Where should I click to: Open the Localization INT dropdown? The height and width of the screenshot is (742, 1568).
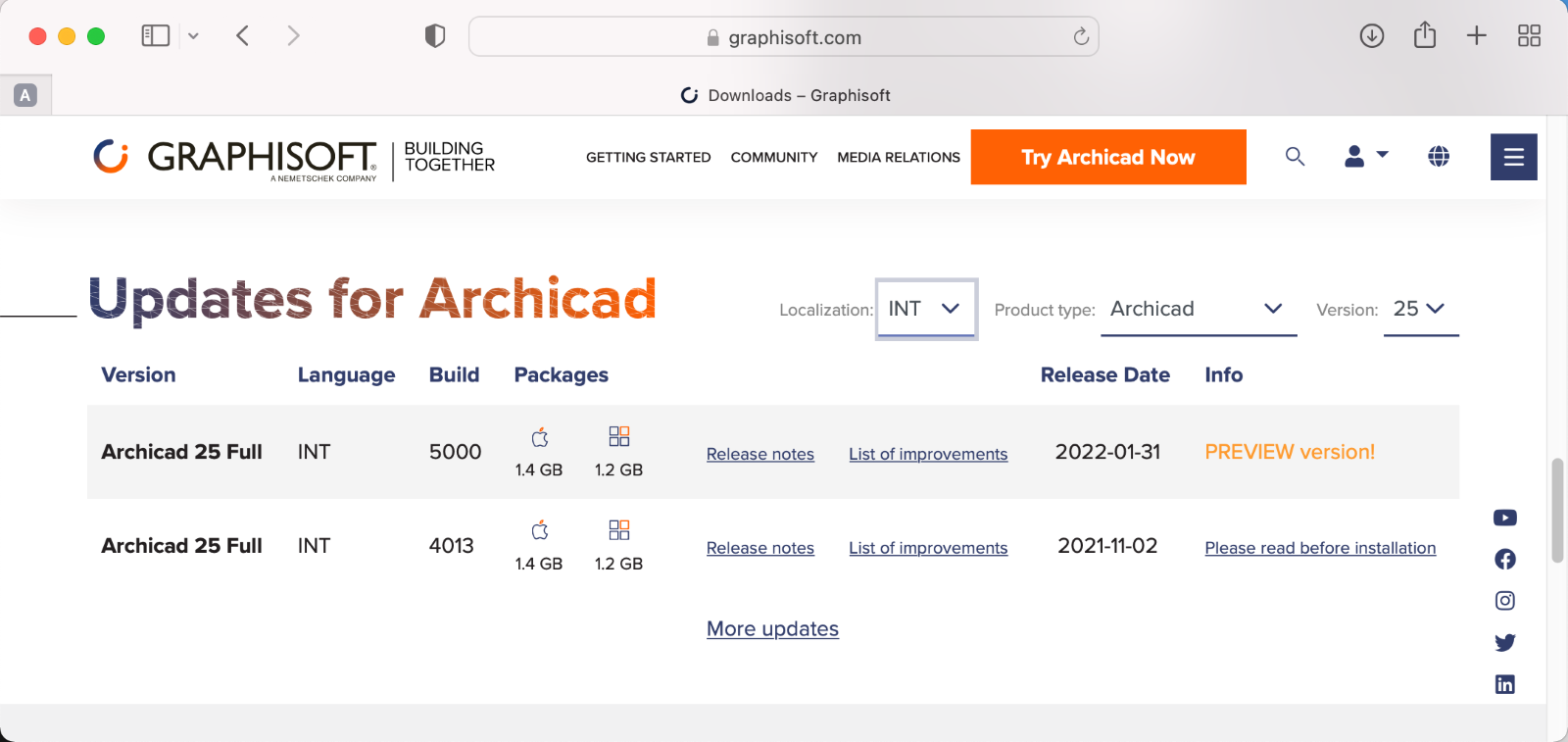click(926, 309)
